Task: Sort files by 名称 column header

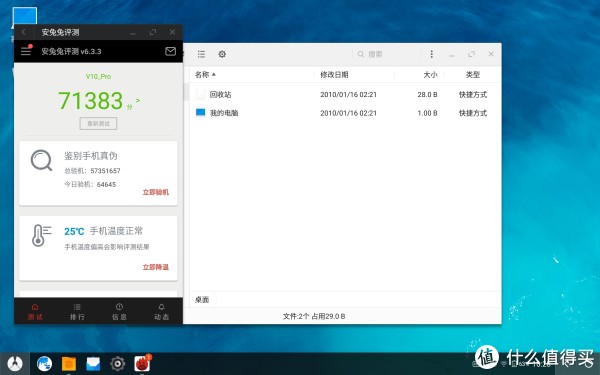Action: pyautogui.click(x=205, y=75)
